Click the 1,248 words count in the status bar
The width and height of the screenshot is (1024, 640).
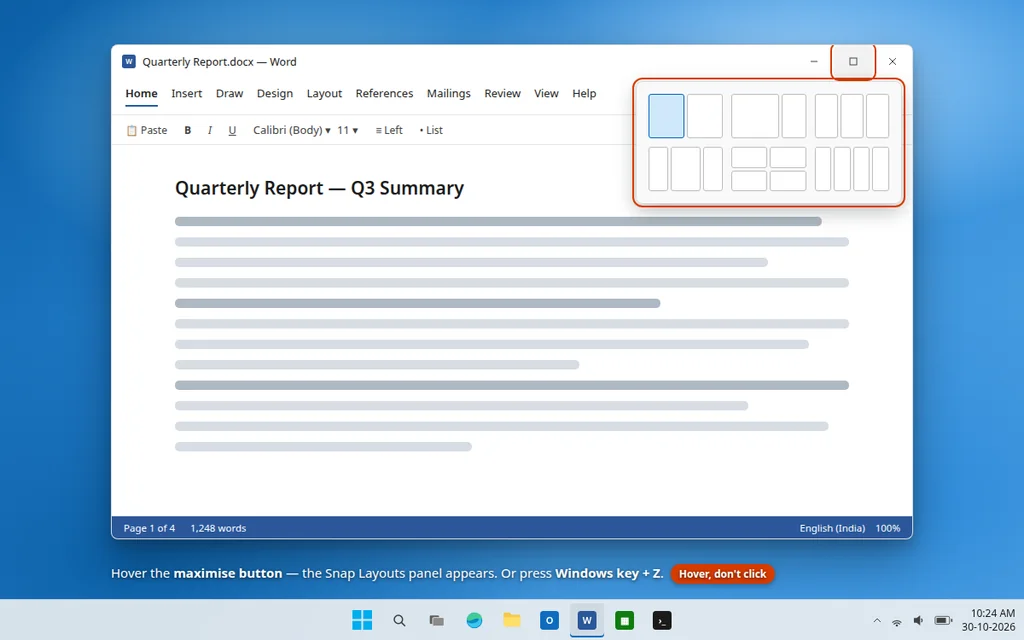(218, 528)
